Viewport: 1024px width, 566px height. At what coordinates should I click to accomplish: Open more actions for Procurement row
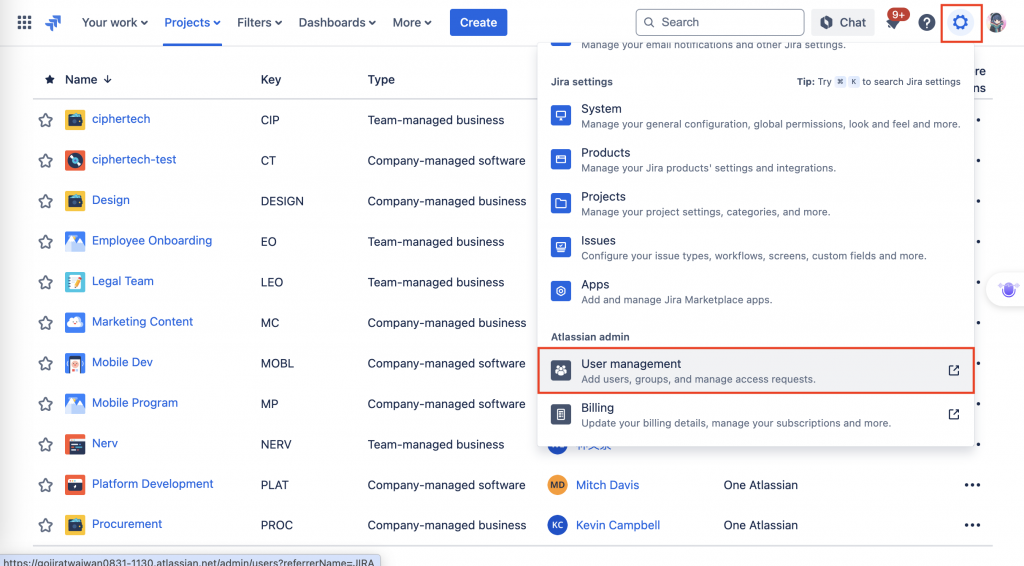972,525
